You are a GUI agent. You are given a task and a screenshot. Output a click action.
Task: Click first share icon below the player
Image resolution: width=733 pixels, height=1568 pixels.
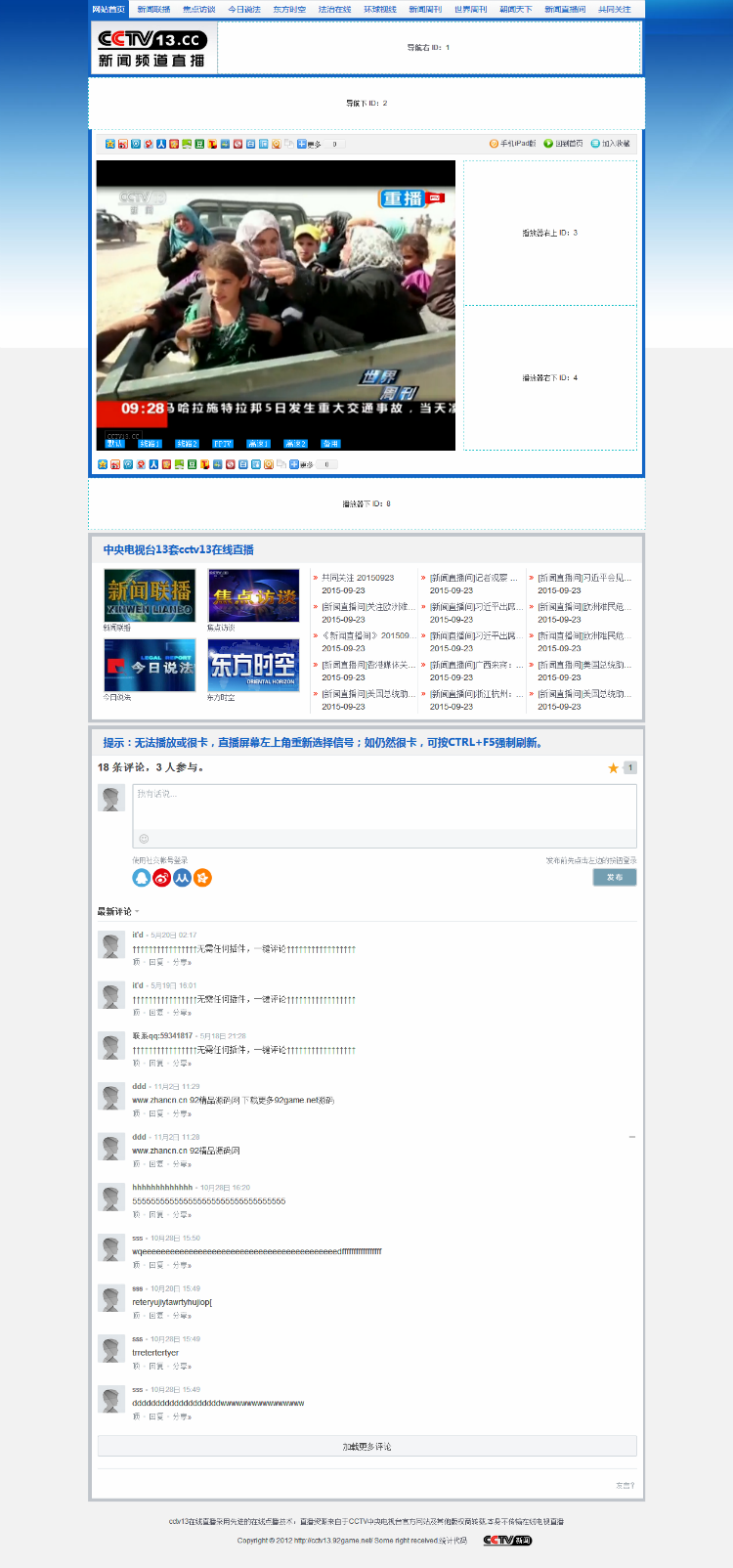pyautogui.click(x=103, y=464)
